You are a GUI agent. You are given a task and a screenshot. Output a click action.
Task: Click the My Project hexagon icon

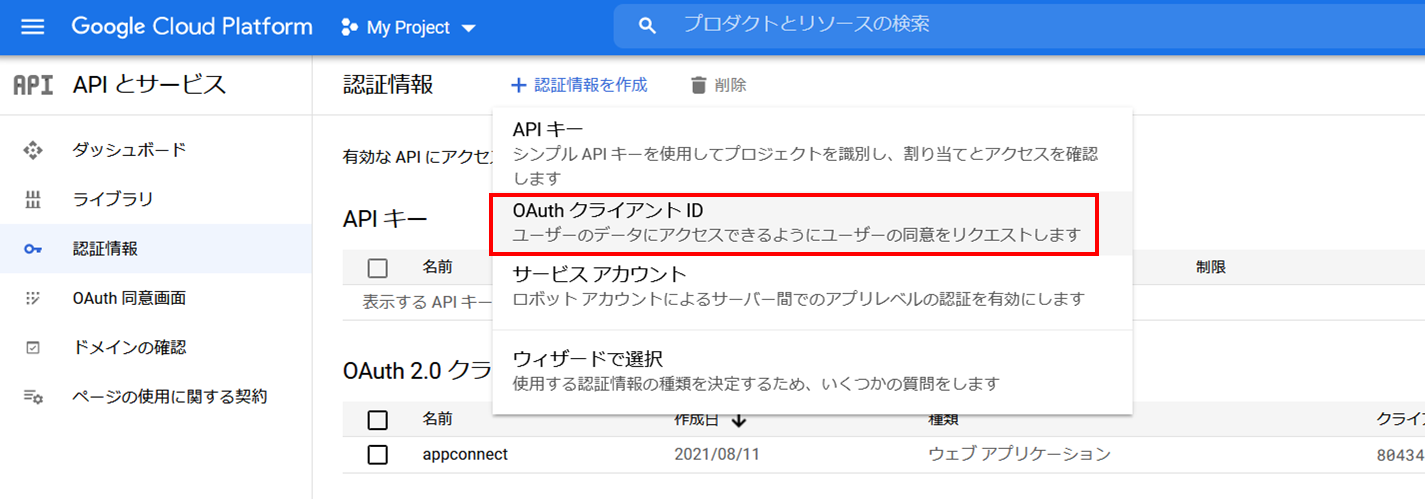[x=349, y=27]
